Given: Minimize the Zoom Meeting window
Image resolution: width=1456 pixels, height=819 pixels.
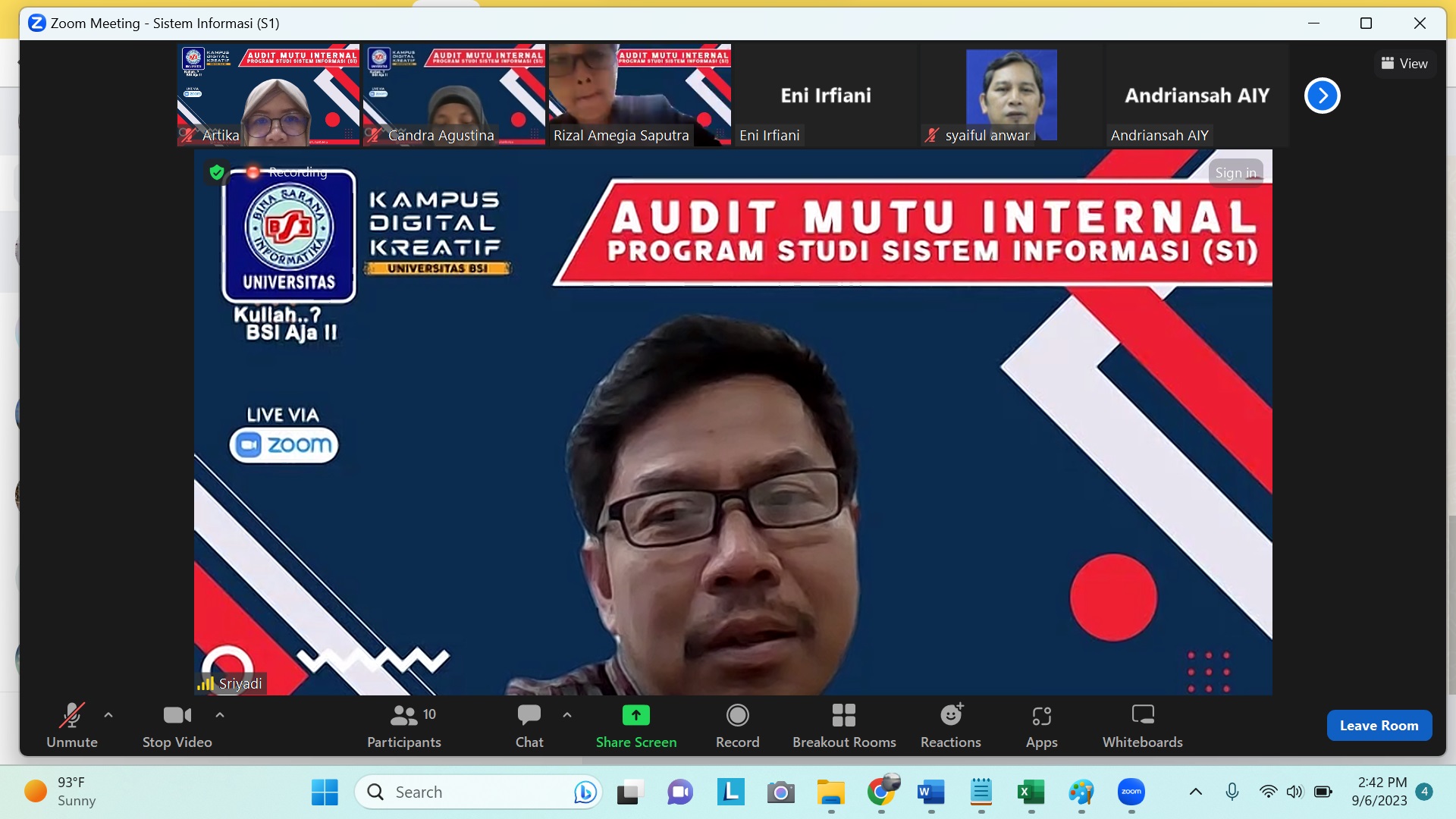Looking at the screenshot, I should [1314, 24].
